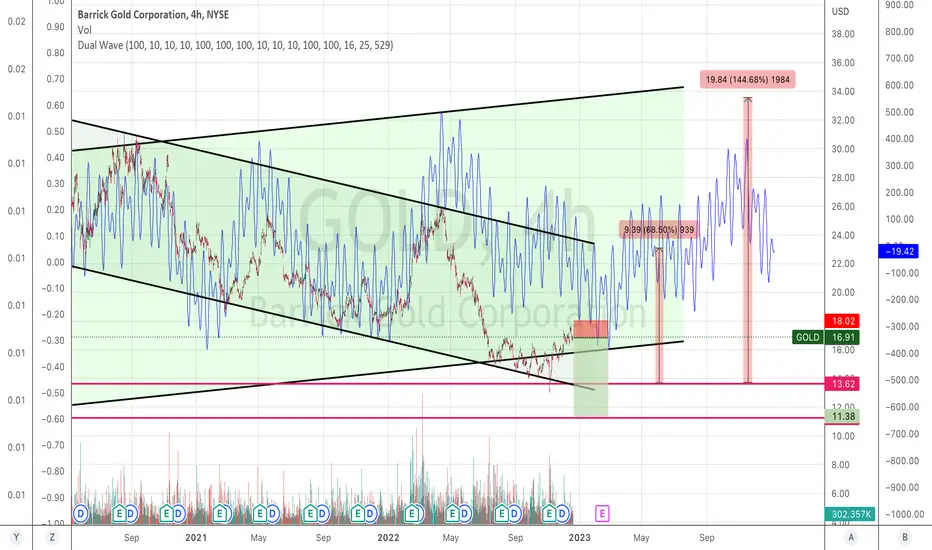Toggle the A auto-scale button

coord(851,538)
